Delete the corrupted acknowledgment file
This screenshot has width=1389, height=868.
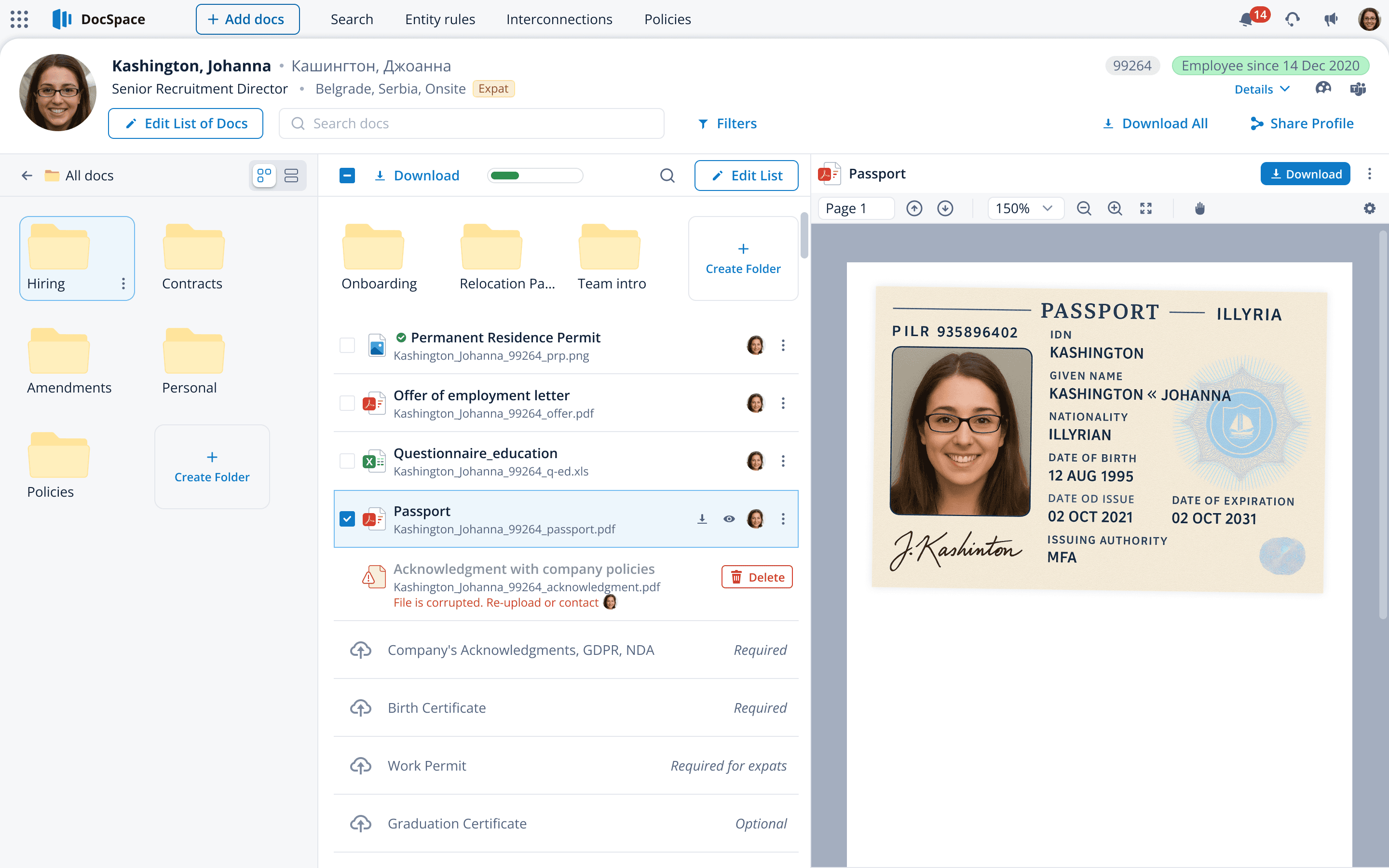tap(757, 577)
